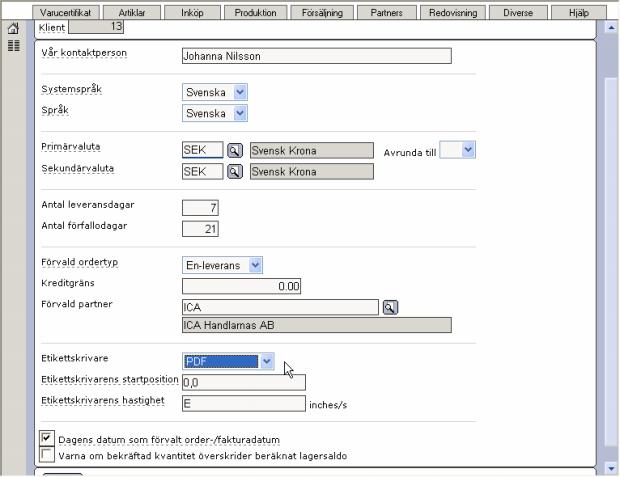Click the Vår kontaktperson label
This screenshot has width=620, height=477.
84,53
